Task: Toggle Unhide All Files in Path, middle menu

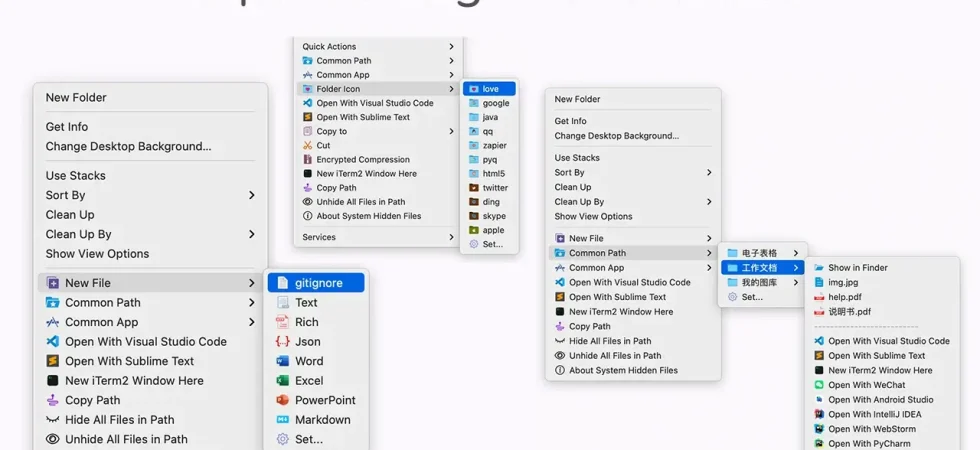Action: tap(378, 202)
